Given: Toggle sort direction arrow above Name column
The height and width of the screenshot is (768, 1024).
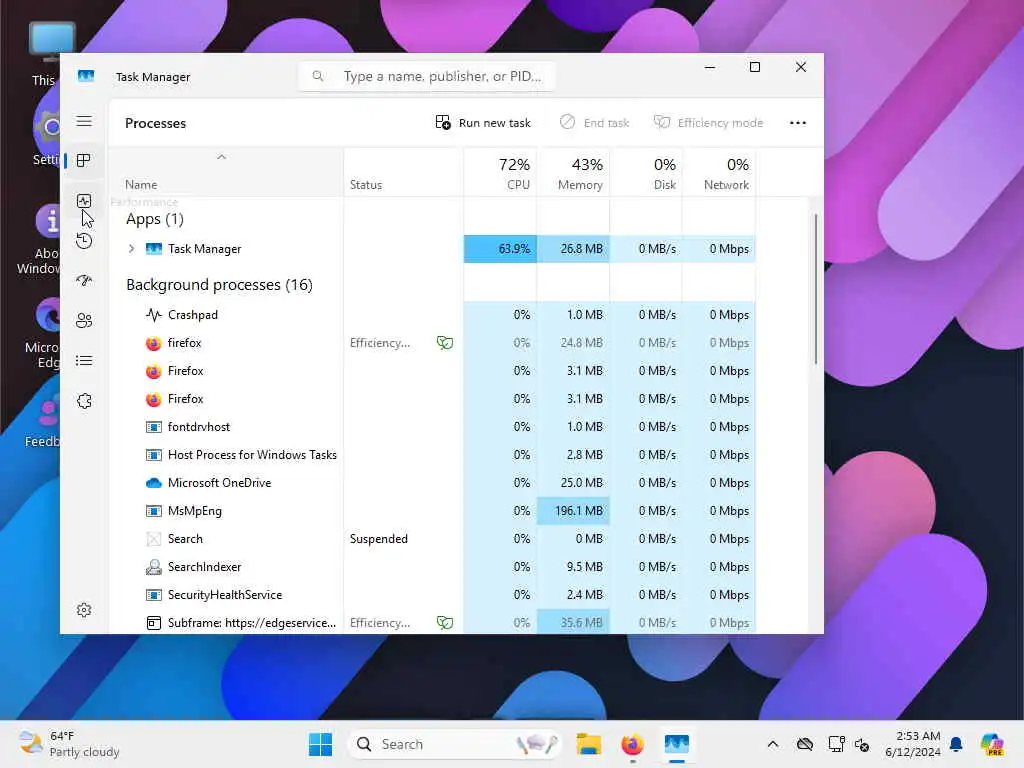Looking at the screenshot, I should [x=221, y=157].
